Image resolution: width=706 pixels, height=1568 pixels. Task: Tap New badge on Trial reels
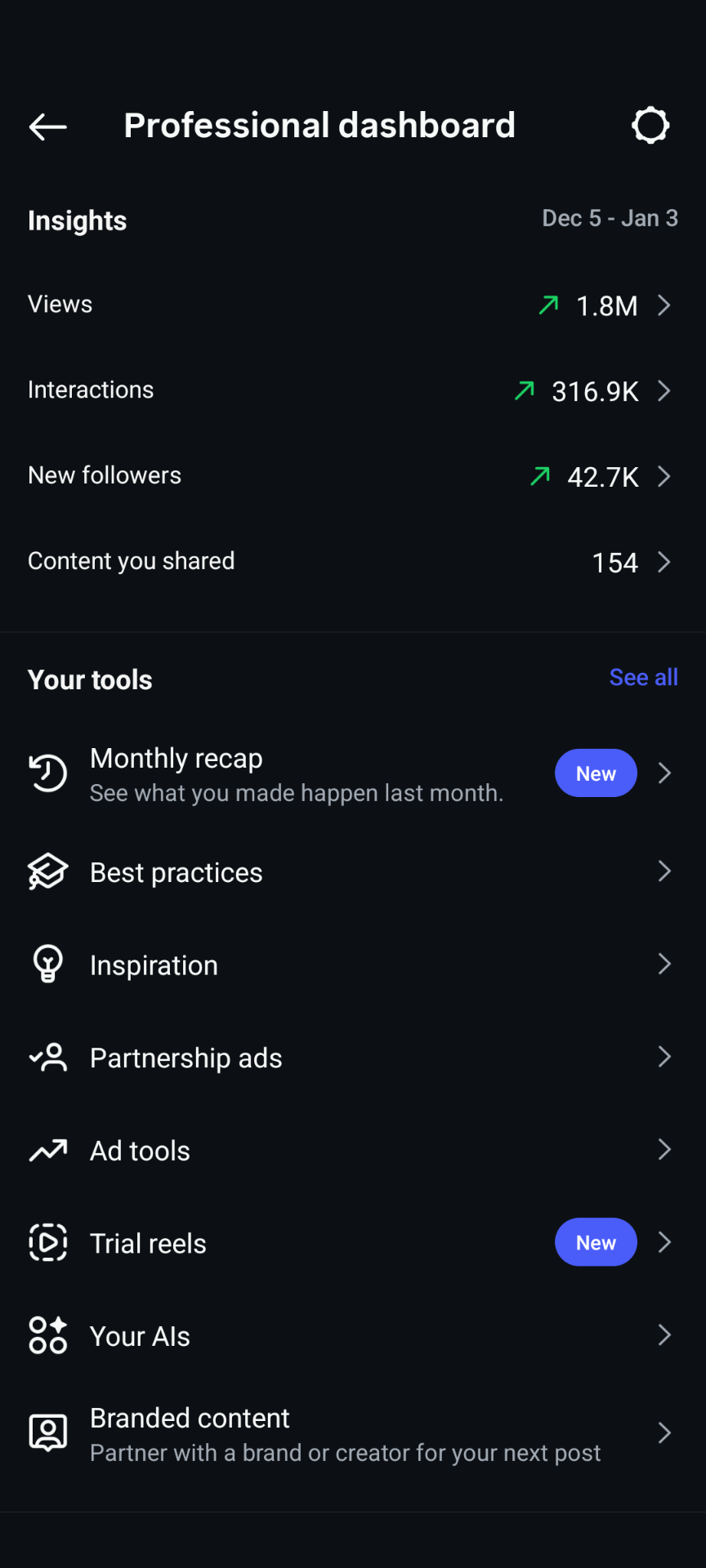coord(596,1243)
